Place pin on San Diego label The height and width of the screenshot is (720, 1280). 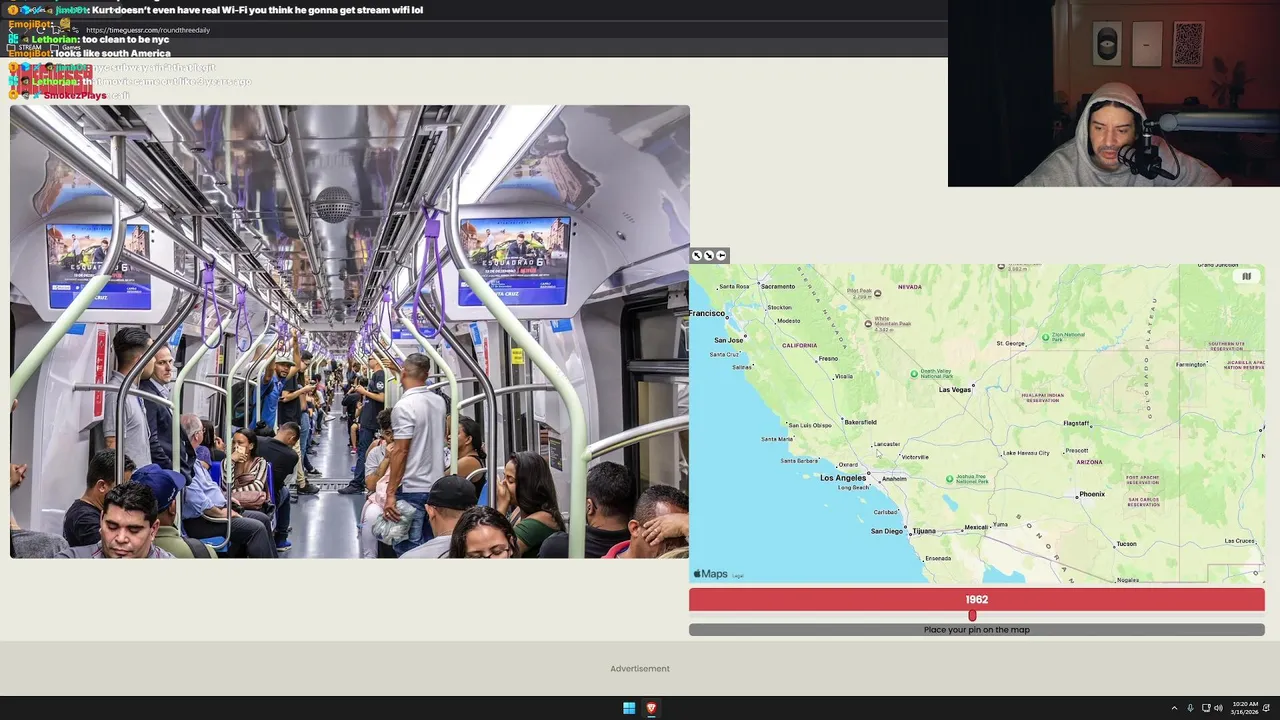[x=887, y=531]
